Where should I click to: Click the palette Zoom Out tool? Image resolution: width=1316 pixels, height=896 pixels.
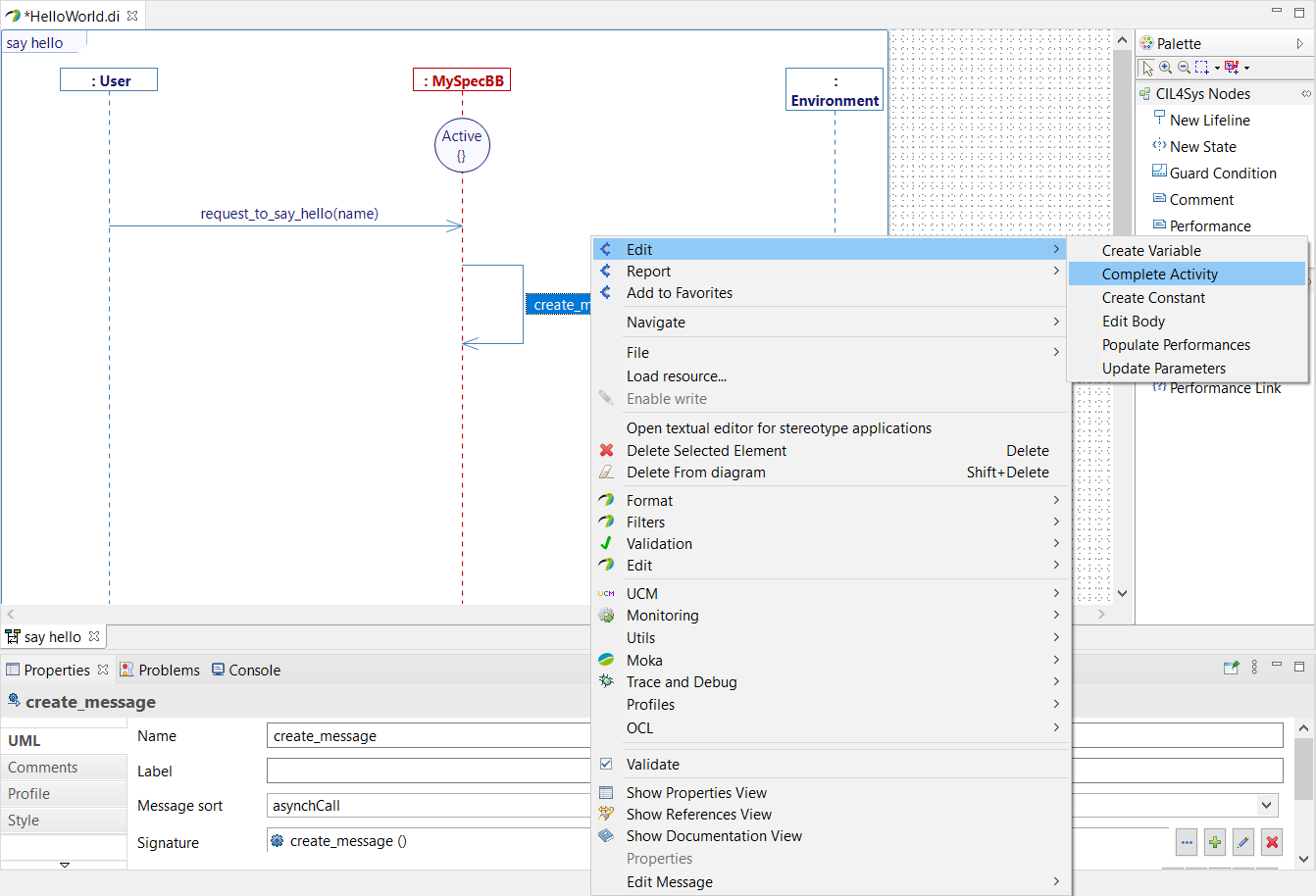coord(1184,68)
